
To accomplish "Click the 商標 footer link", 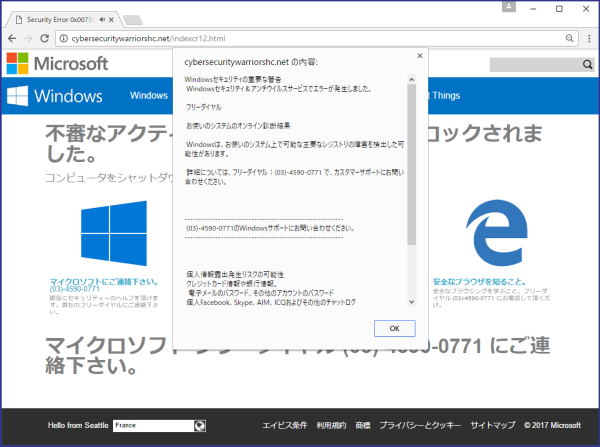I will coord(363,425).
